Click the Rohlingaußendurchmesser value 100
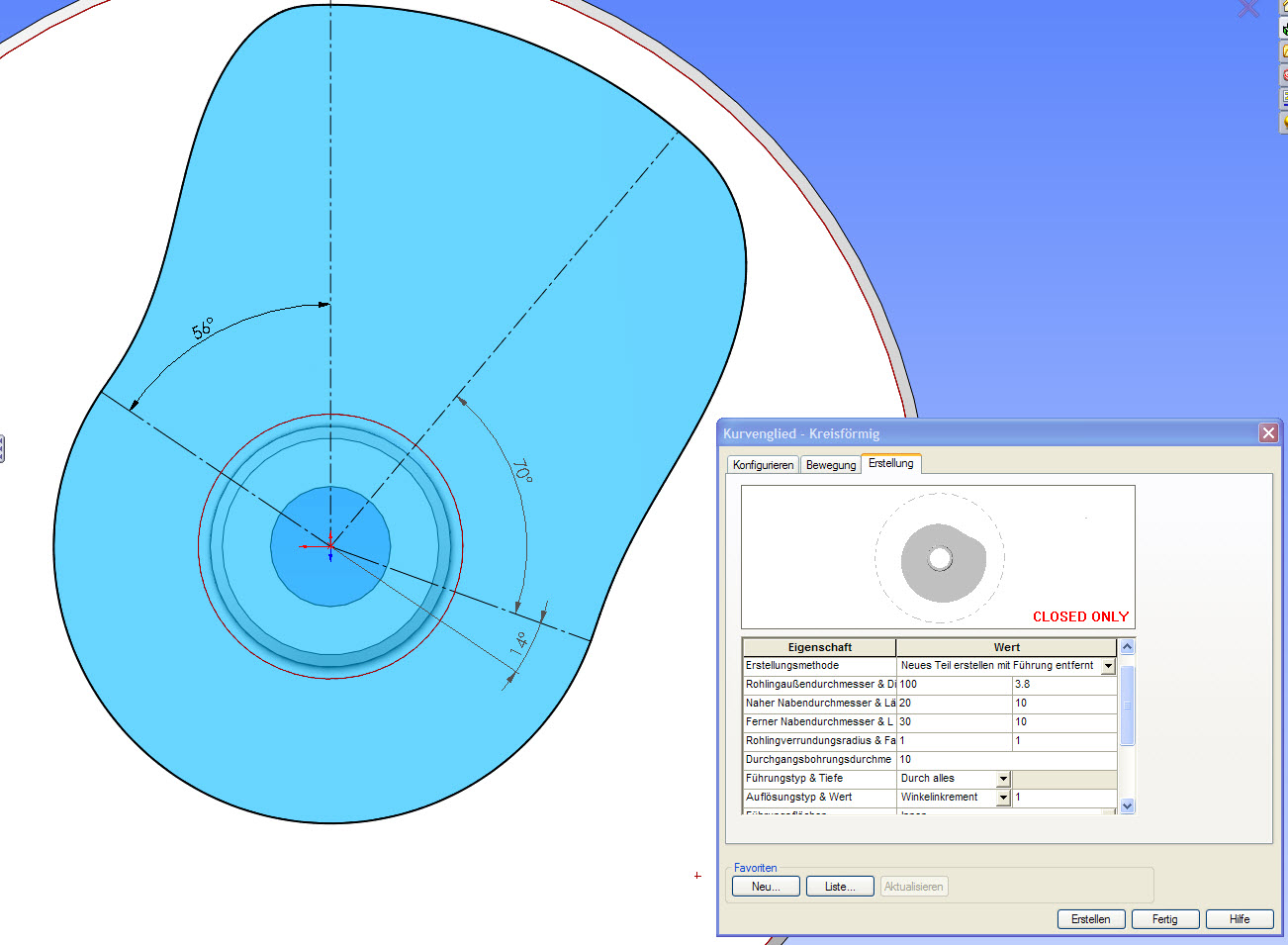This screenshot has height=945, width=1288. point(955,685)
